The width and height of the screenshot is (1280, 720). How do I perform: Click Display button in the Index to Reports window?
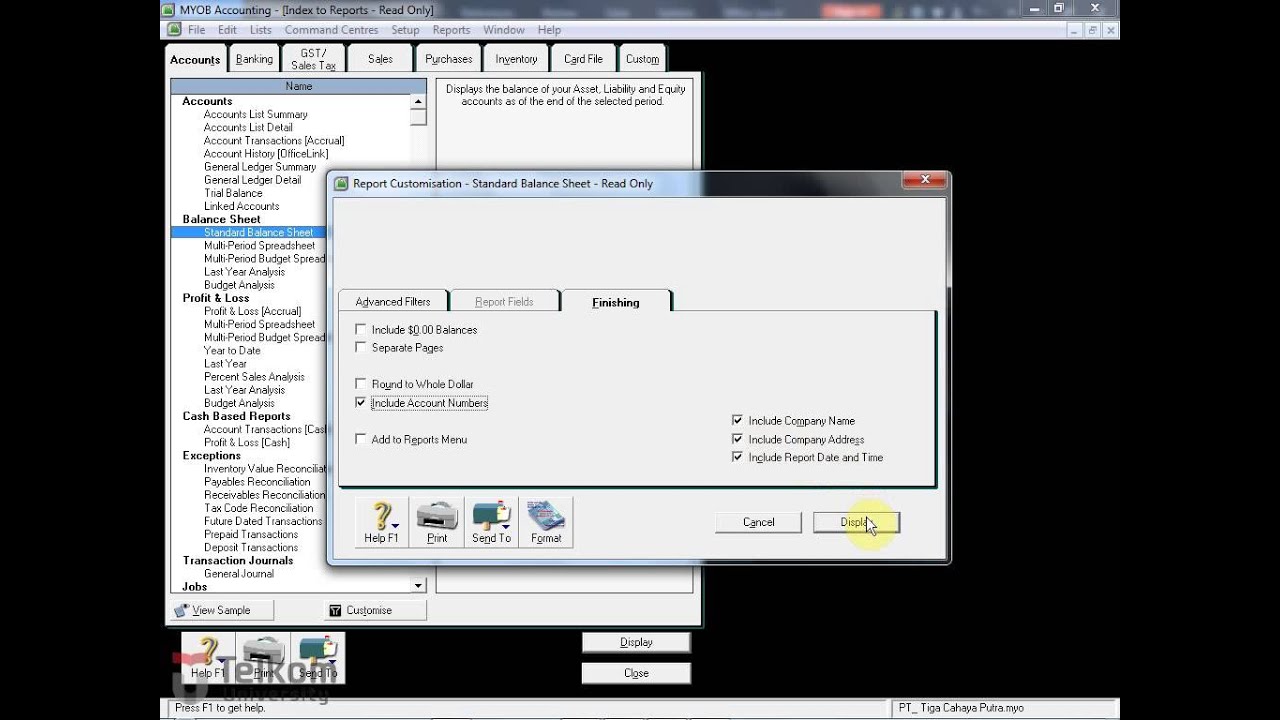636,642
